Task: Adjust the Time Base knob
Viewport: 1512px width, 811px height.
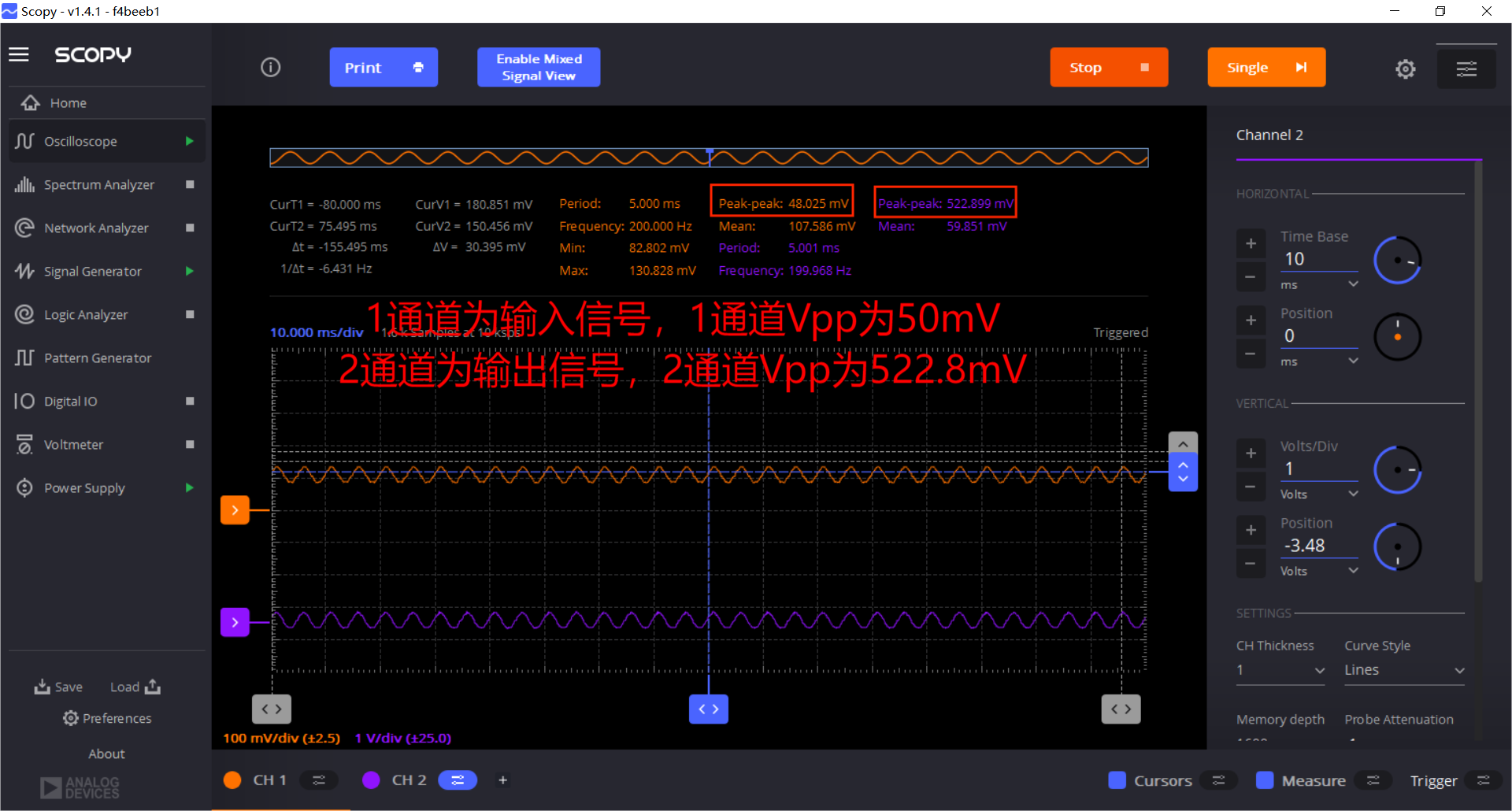Action: click(1397, 261)
